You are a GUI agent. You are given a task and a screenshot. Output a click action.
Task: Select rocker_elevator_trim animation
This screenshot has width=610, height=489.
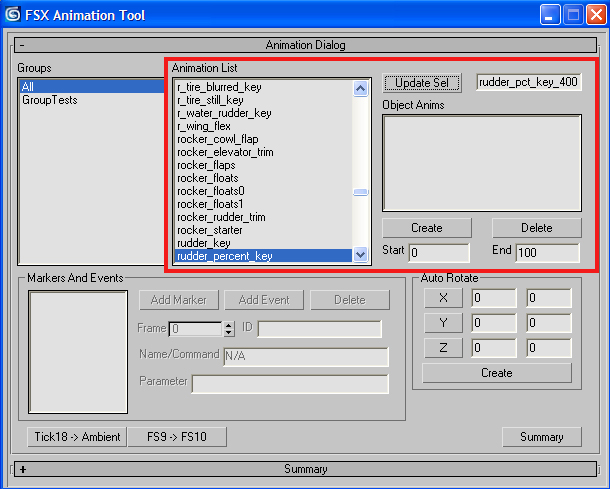(x=264, y=152)
